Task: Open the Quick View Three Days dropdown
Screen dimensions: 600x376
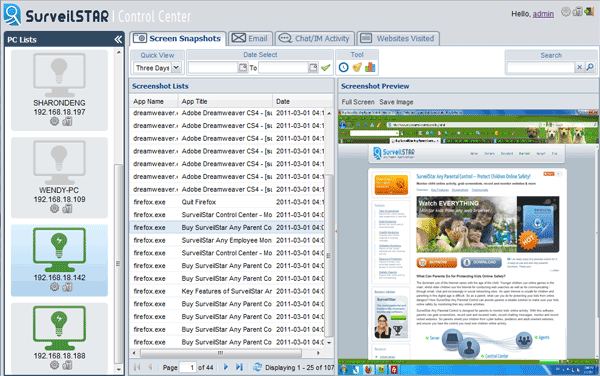Action: [x=176, y=68]
